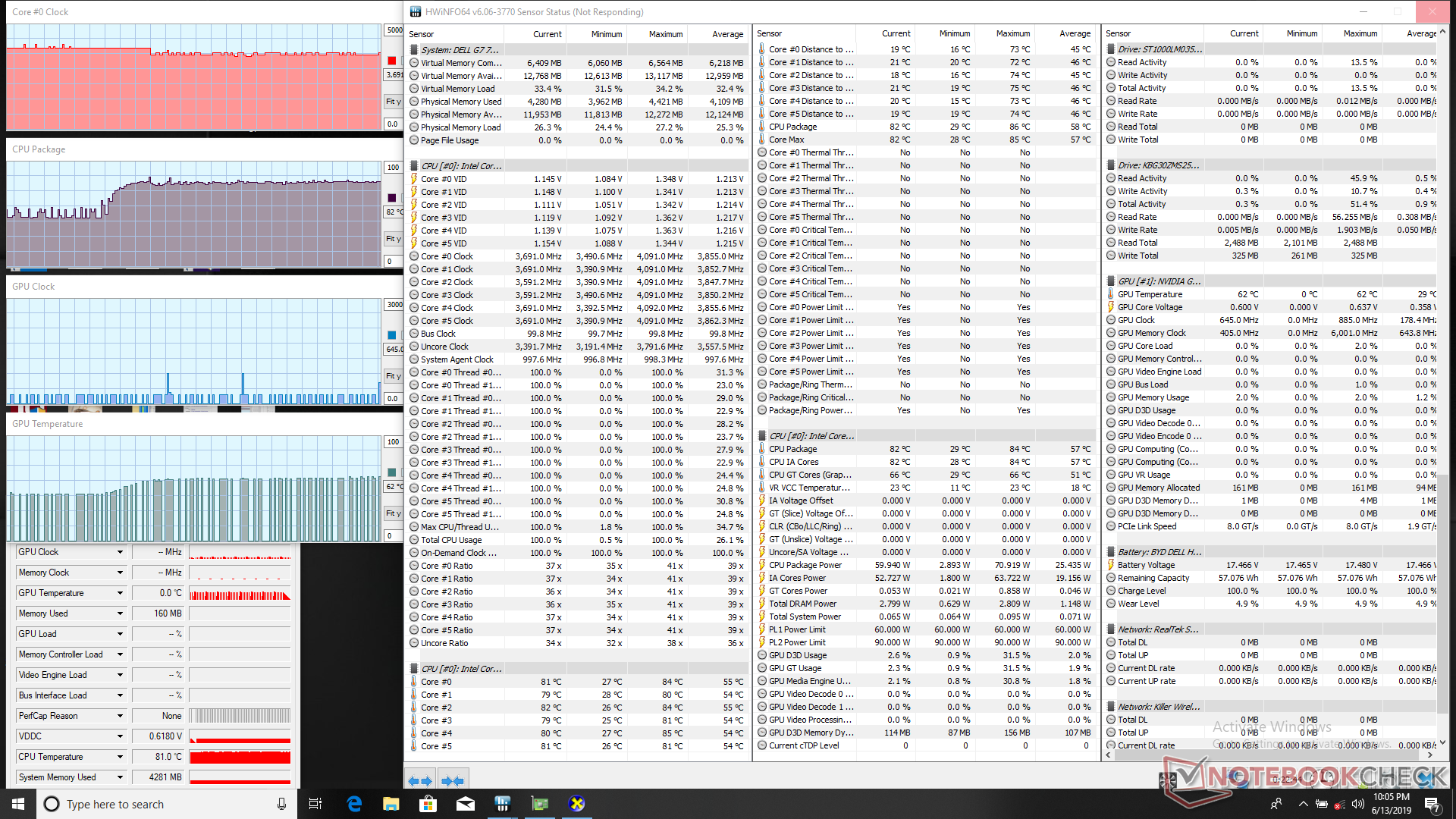The height and width of the screenshot is (819, 1456).
Task: Open HWiNFO from the taskbar
Action: 502,804
